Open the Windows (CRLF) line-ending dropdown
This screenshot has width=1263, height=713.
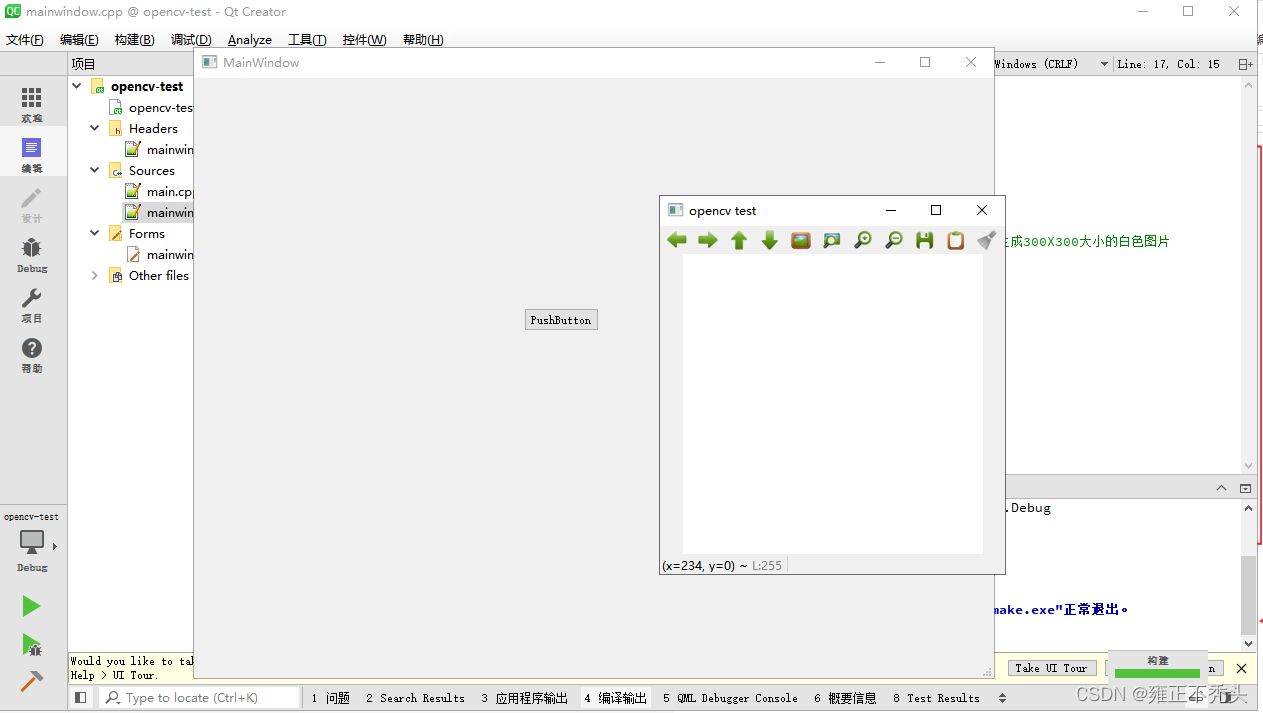click(x=1106, y=63)
